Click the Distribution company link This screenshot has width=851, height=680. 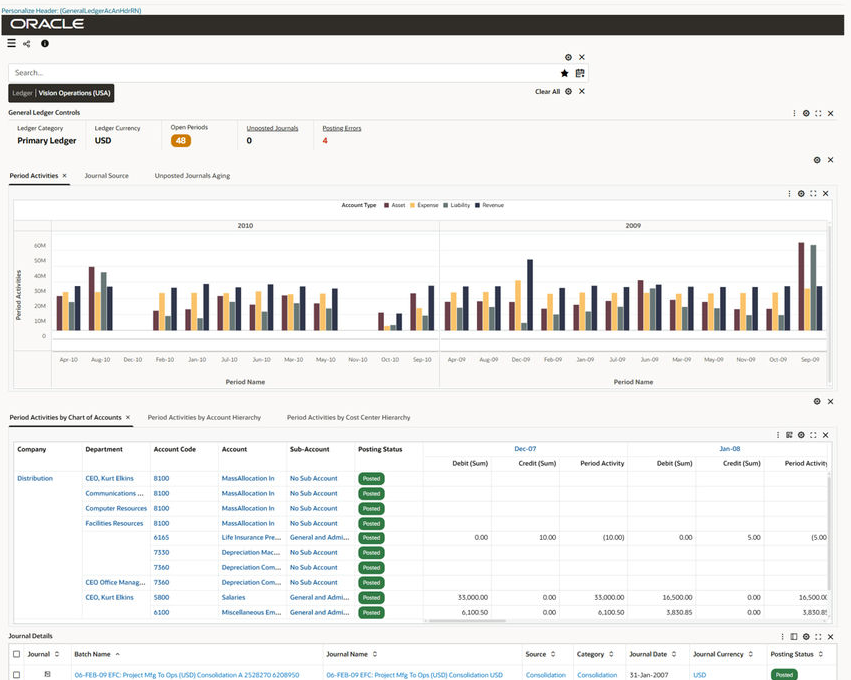[35, 479]
